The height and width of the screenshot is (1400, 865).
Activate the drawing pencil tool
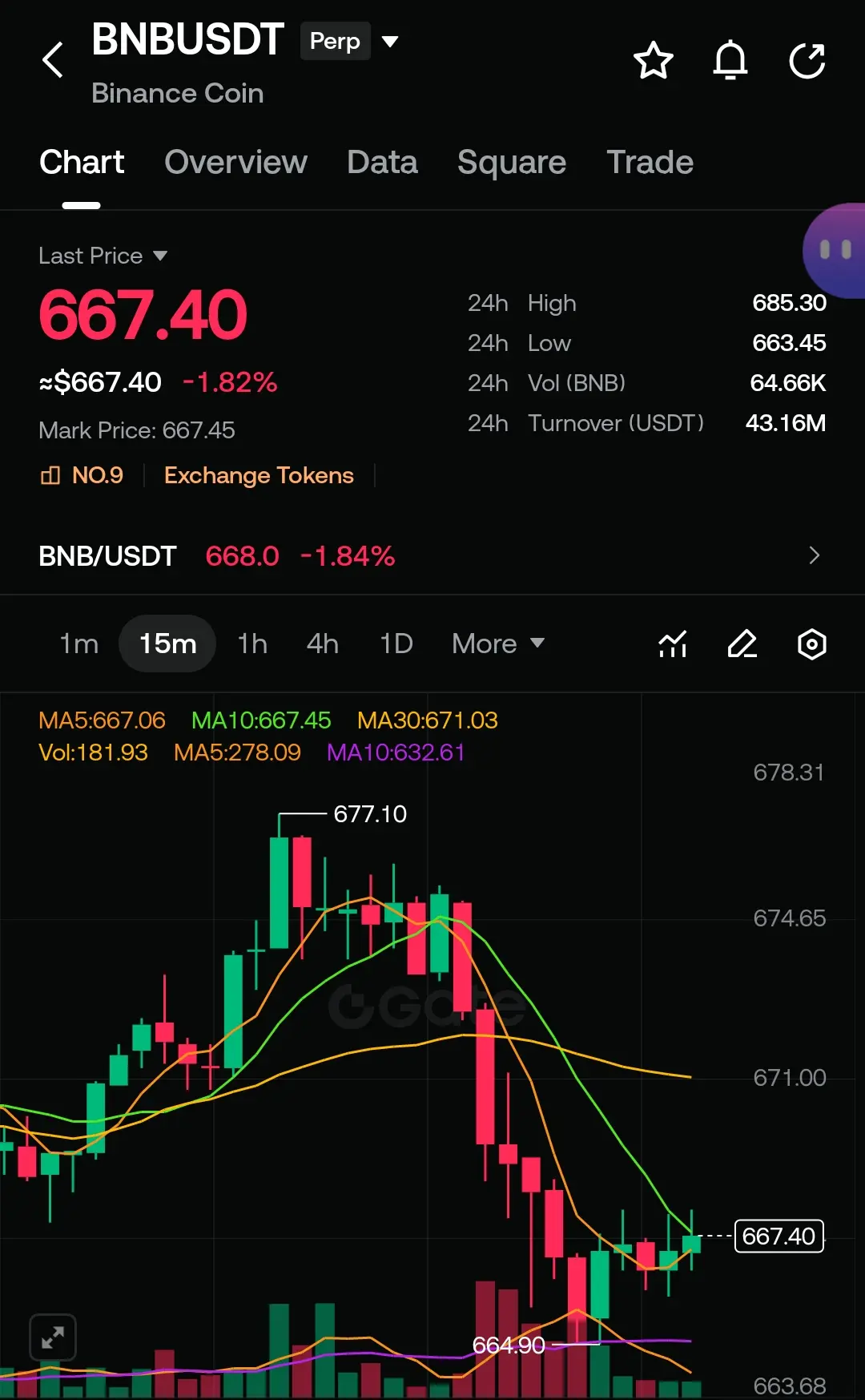pos(742,644)
